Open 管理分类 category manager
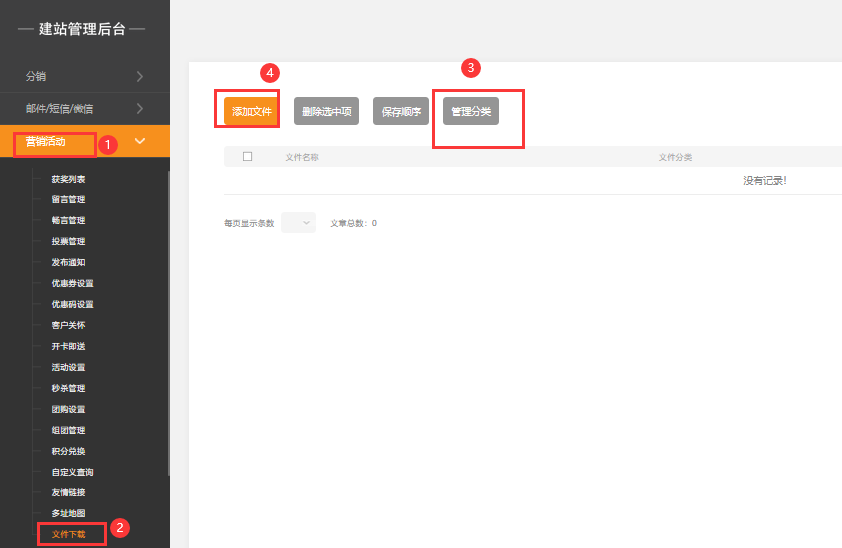842x548 pixels. pyautogui.click(x=471, y=111)
